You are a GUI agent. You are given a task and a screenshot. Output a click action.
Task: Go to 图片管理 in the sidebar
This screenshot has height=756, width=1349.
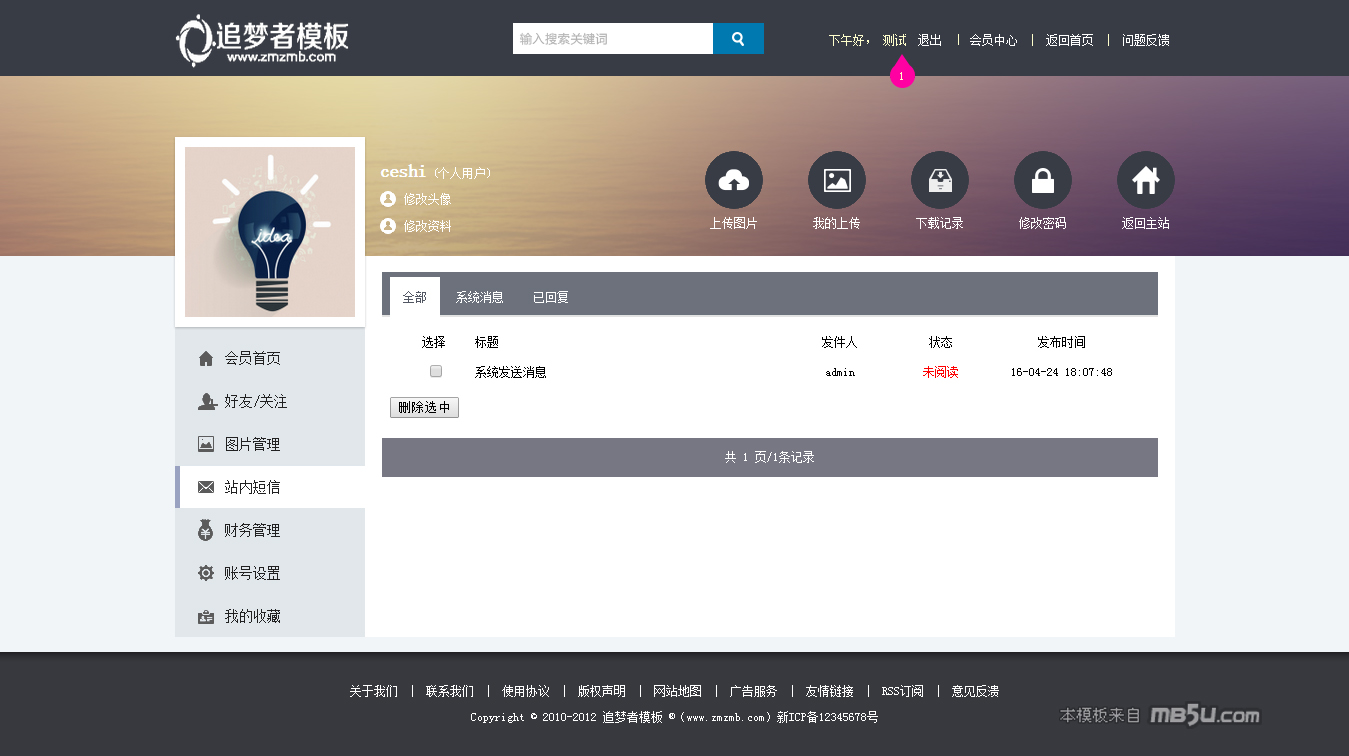[252, 444]
